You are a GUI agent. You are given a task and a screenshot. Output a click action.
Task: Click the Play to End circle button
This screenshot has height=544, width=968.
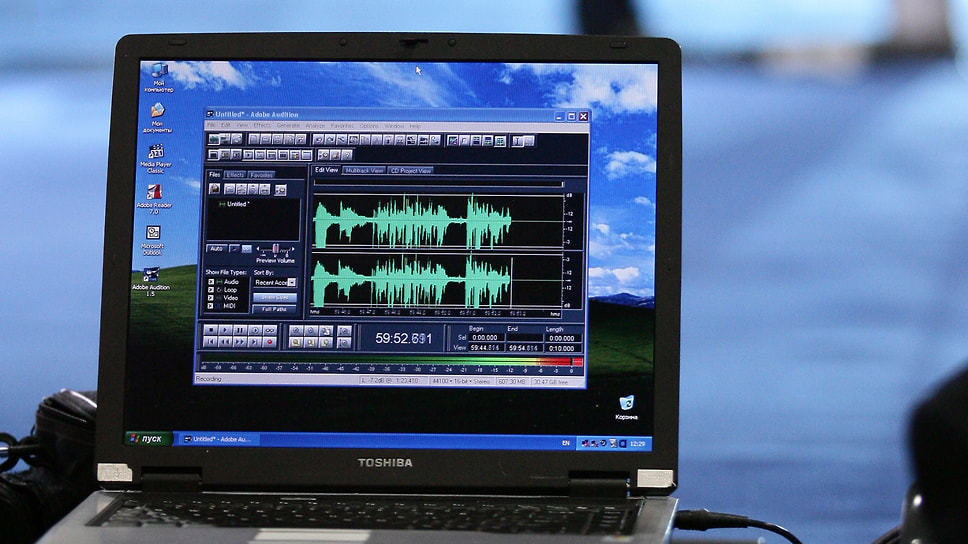coord(255,330)
